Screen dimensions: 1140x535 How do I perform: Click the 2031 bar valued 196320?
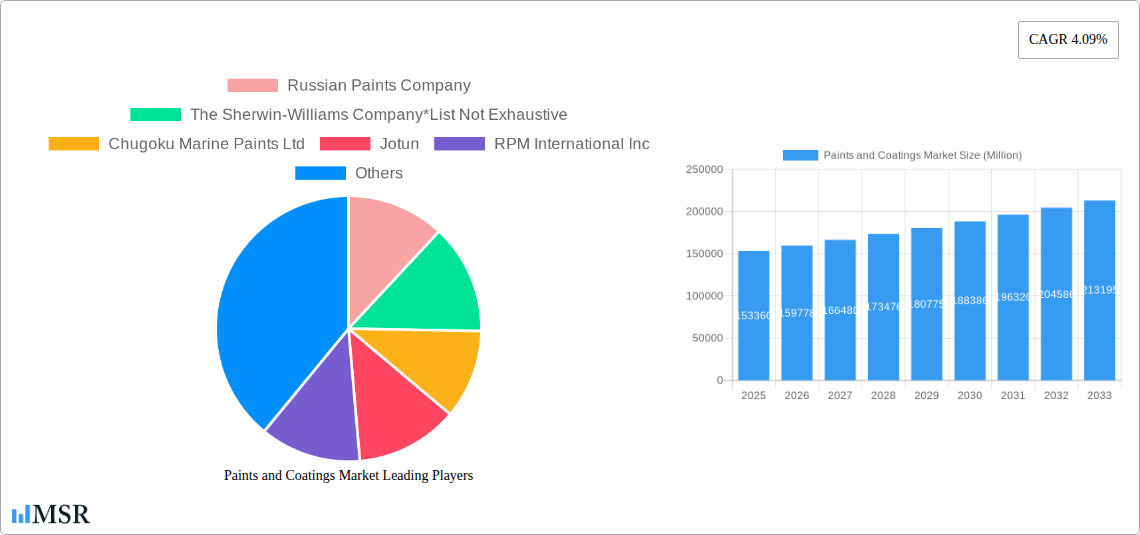pyautogui.click(x=1013, y=297)
